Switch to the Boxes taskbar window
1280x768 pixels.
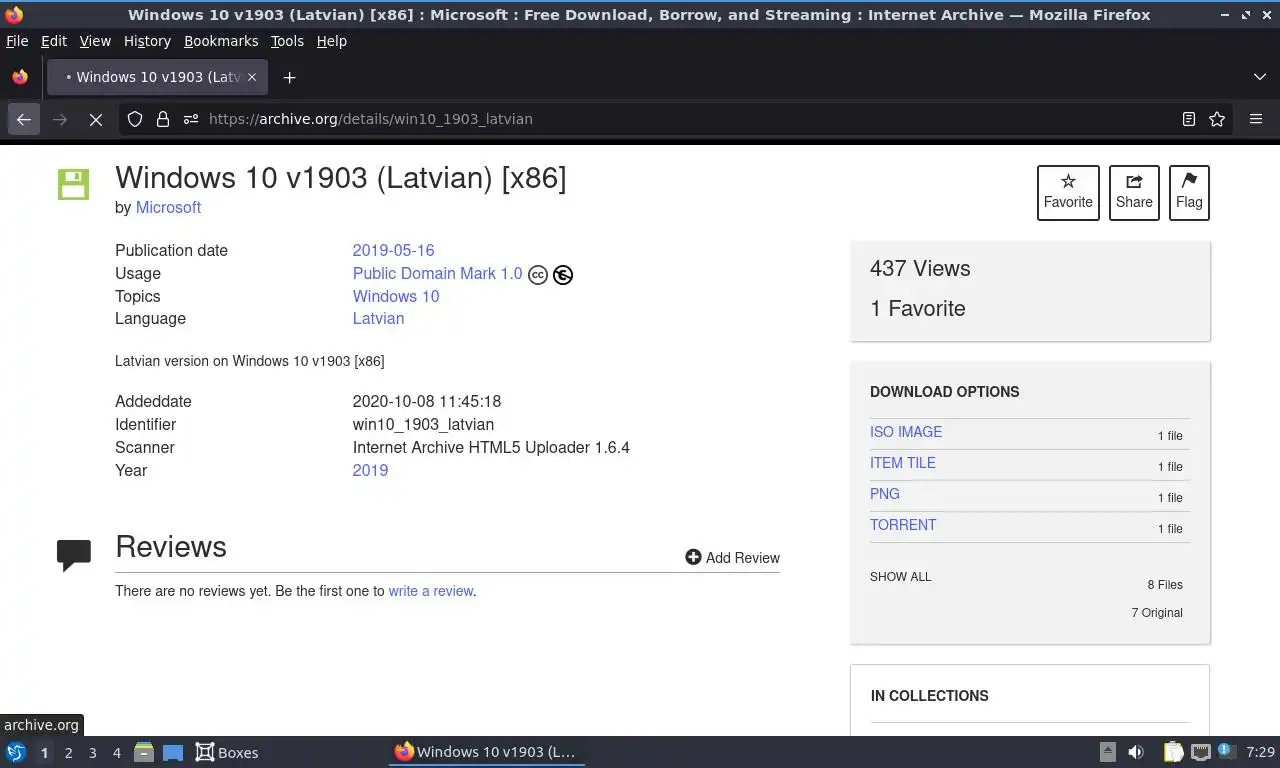227,752
